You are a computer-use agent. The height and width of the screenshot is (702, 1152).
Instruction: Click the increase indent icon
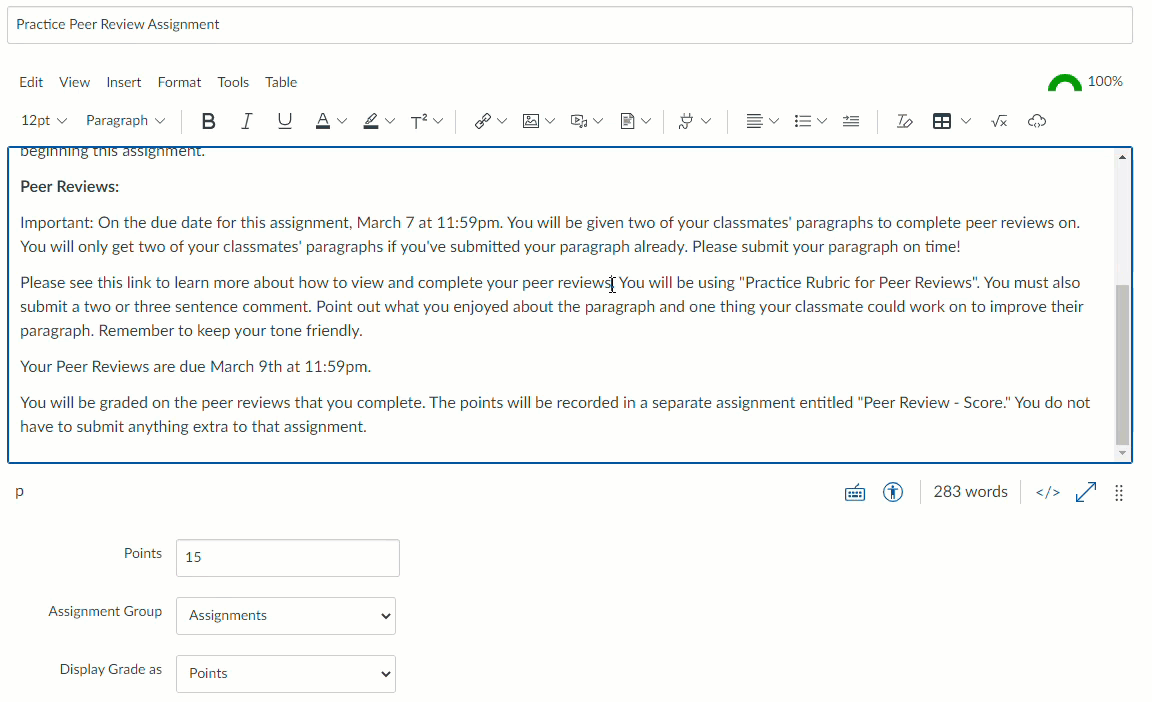851,121
